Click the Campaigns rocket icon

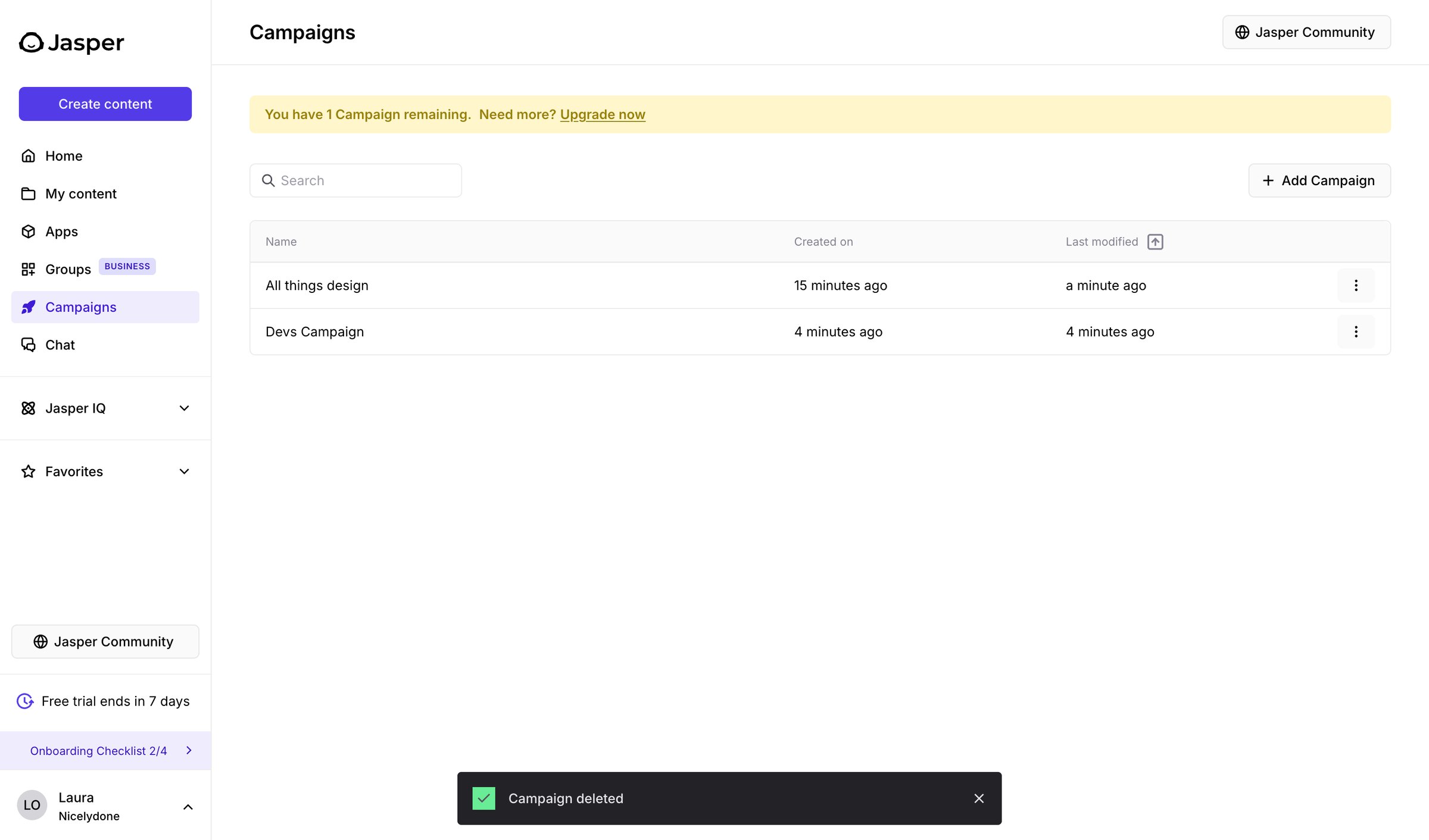28,307
